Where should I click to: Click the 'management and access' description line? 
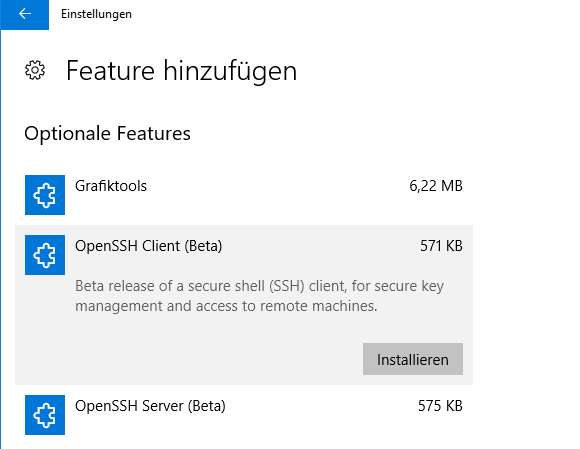pyautogui.click(x=226, y=306)
